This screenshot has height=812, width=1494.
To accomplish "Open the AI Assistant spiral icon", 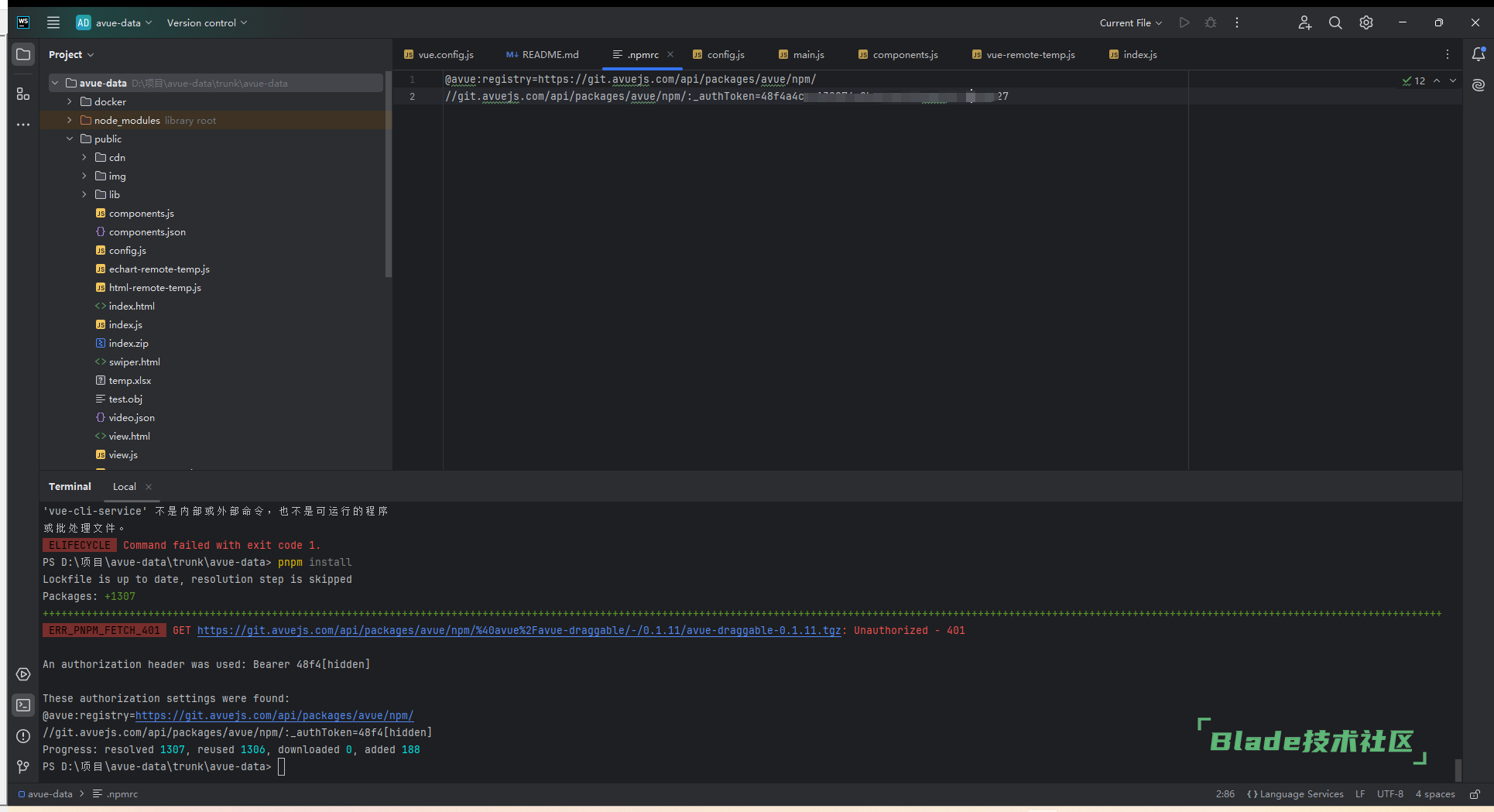I will pyautogui.click(x=1479, y=85).
